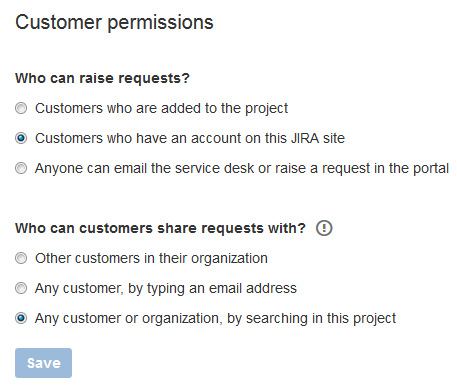Image resolution: width=457 pixels, height=390 pixels.
Task: Click the word 'portal' in the third option
Action: pyautogui.click(x=431, y=169)
